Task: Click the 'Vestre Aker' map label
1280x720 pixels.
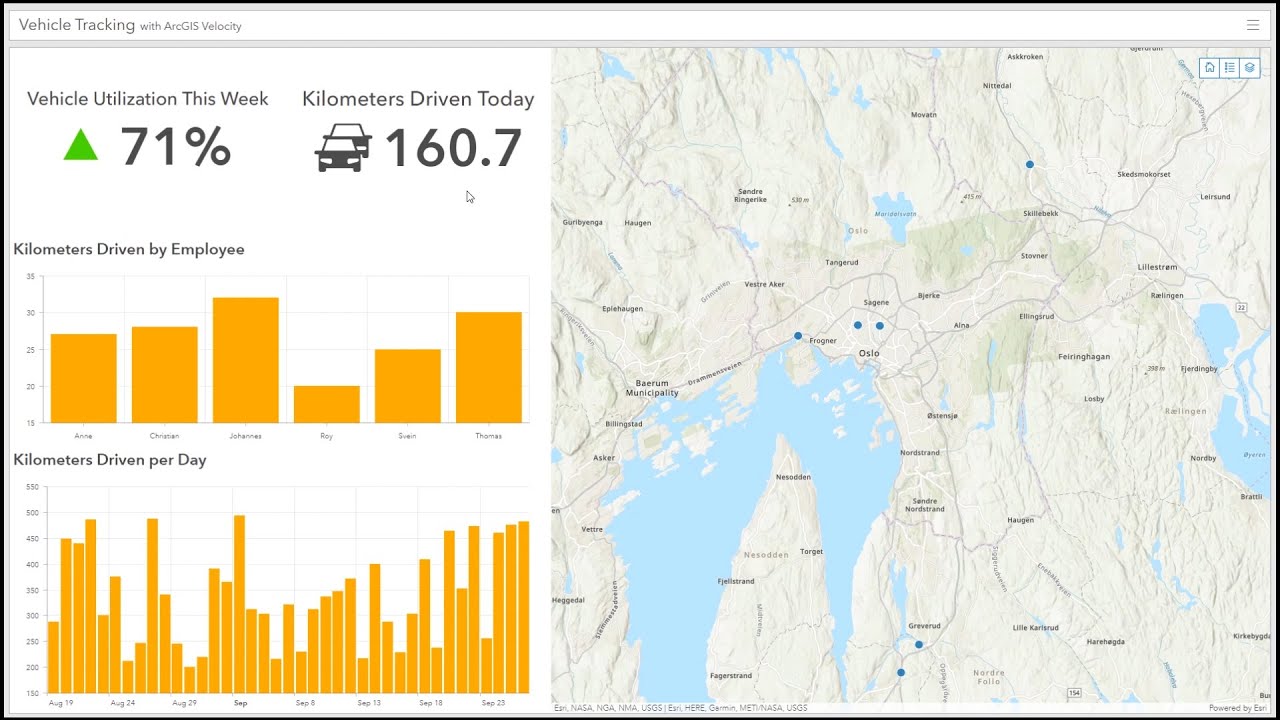Action: (765, 284)
